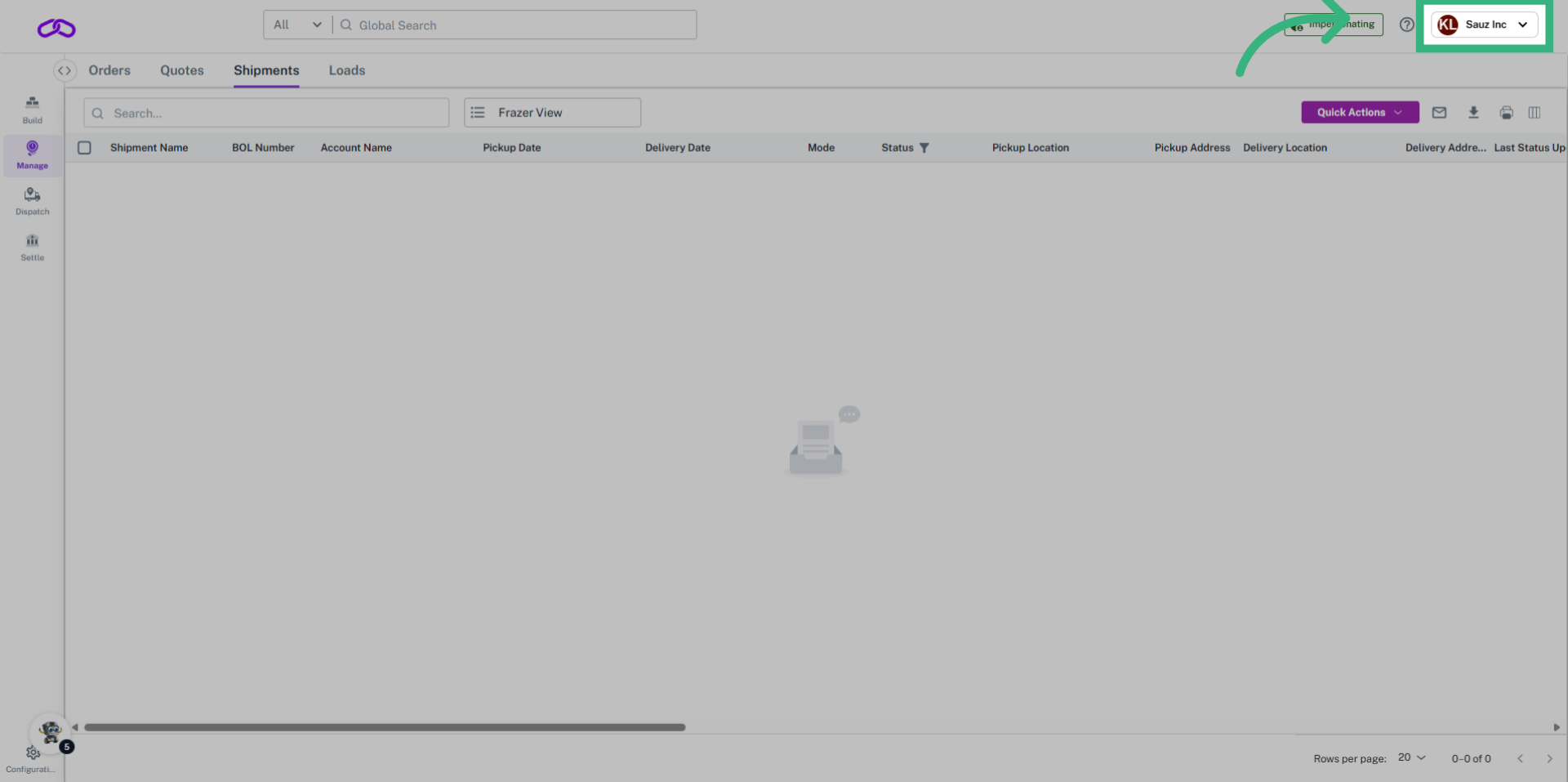Filter by Status column funnel
This screenshot has width=1568, height=782.
(924, 148)
